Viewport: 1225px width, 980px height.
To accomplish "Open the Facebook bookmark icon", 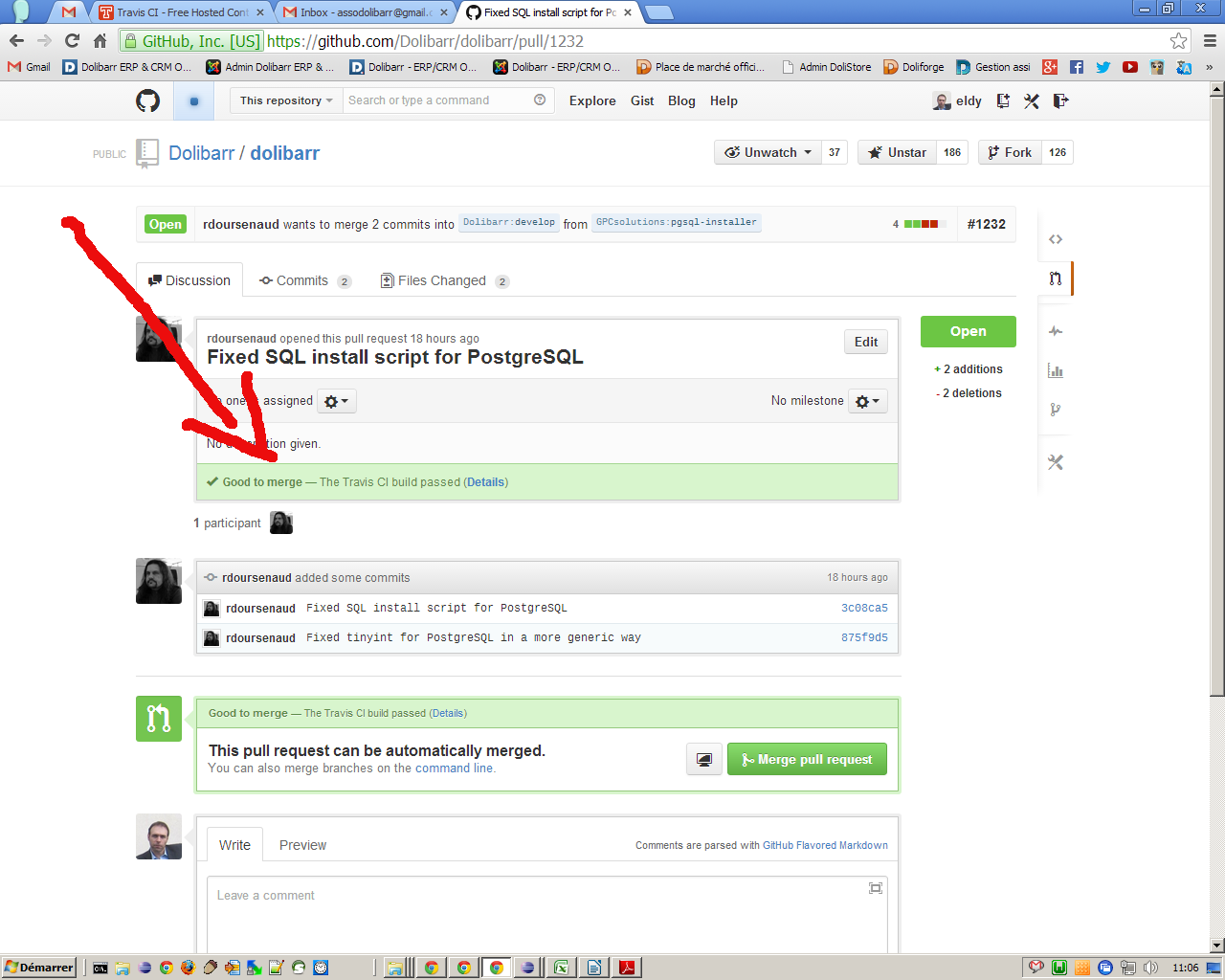I will tap(1077, 67).
